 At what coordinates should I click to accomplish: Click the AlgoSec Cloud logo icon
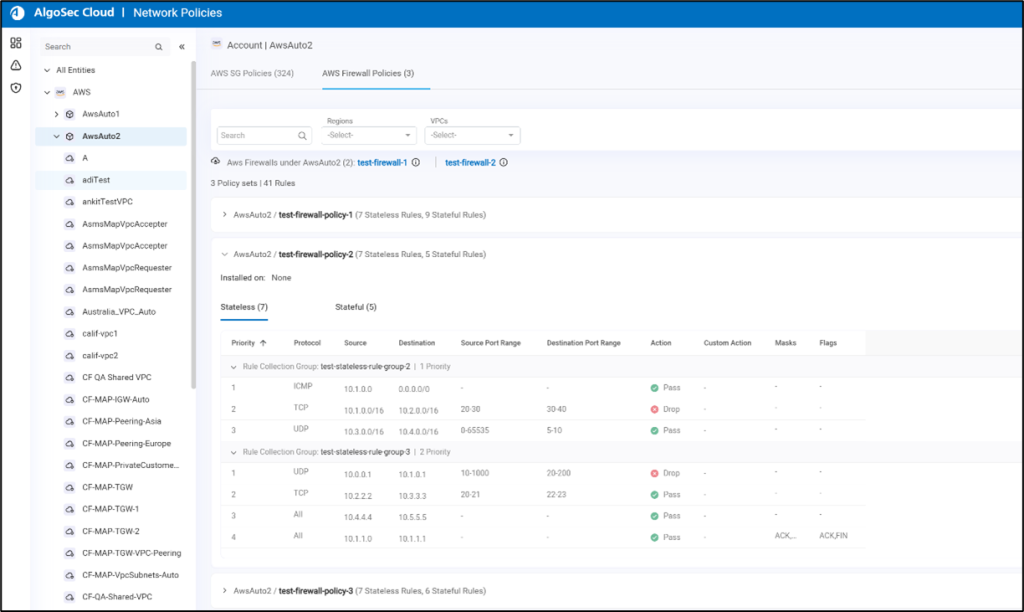17,13
